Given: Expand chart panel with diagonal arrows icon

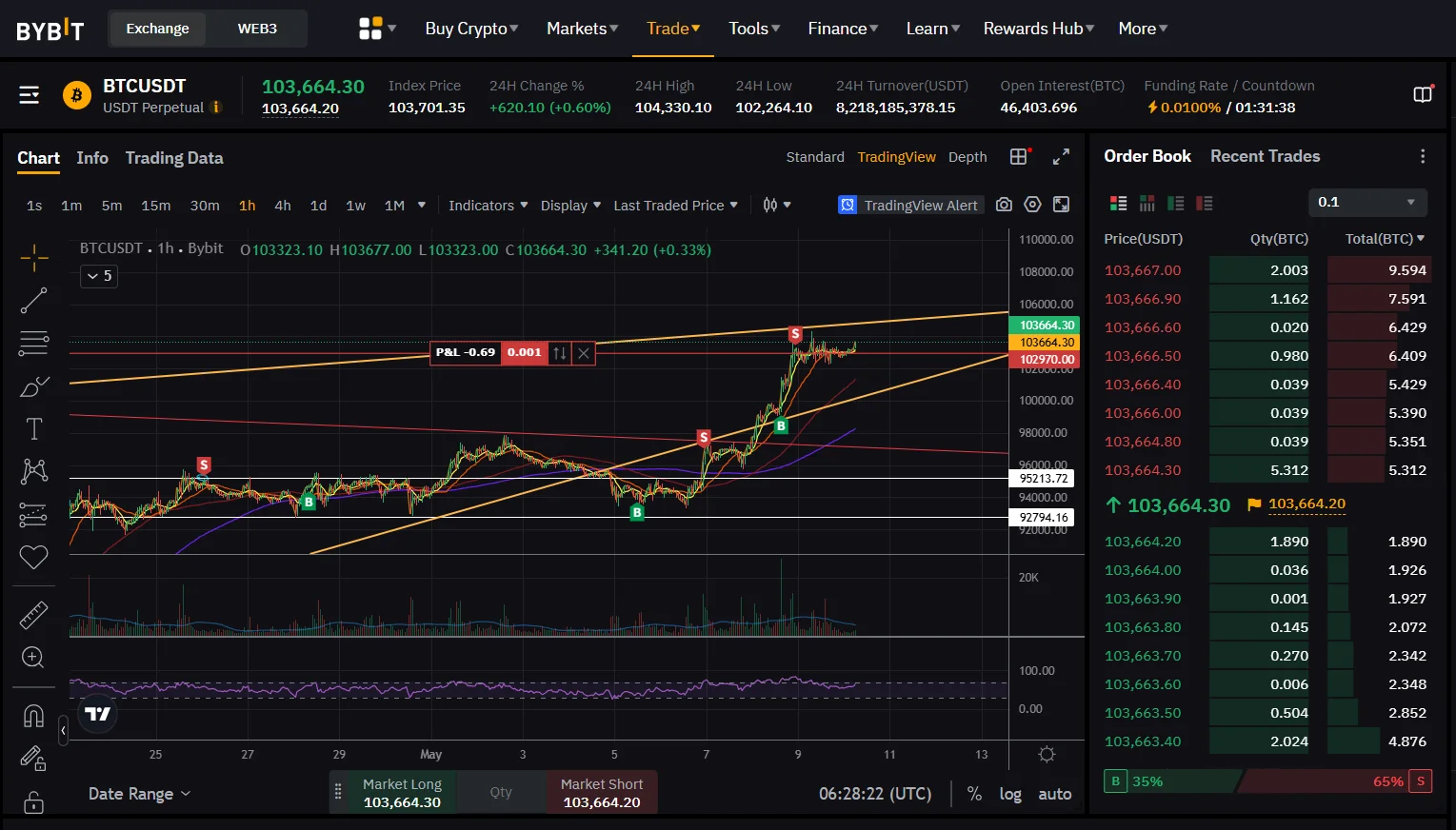Looking at the screenshot, I should click(1061, 157).
